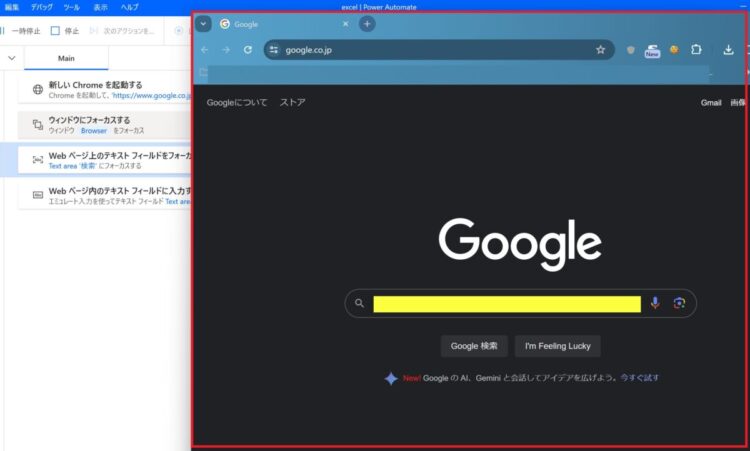750x451 pixels.
Task: Start voice search with the microphone
Action: [655, 303]
